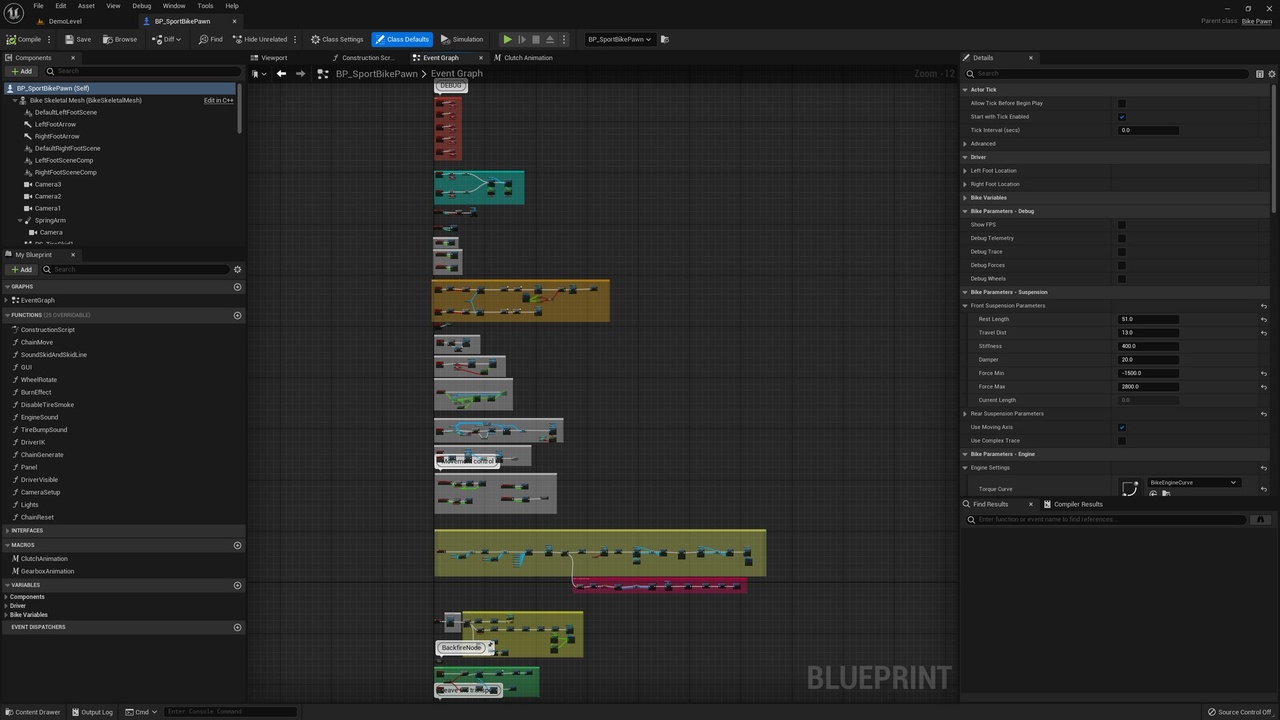The width and height of the screenshot is (1280, 720).
Task: Toggle Hide Unrelated nodes
Action: click(x=260, y=39)
